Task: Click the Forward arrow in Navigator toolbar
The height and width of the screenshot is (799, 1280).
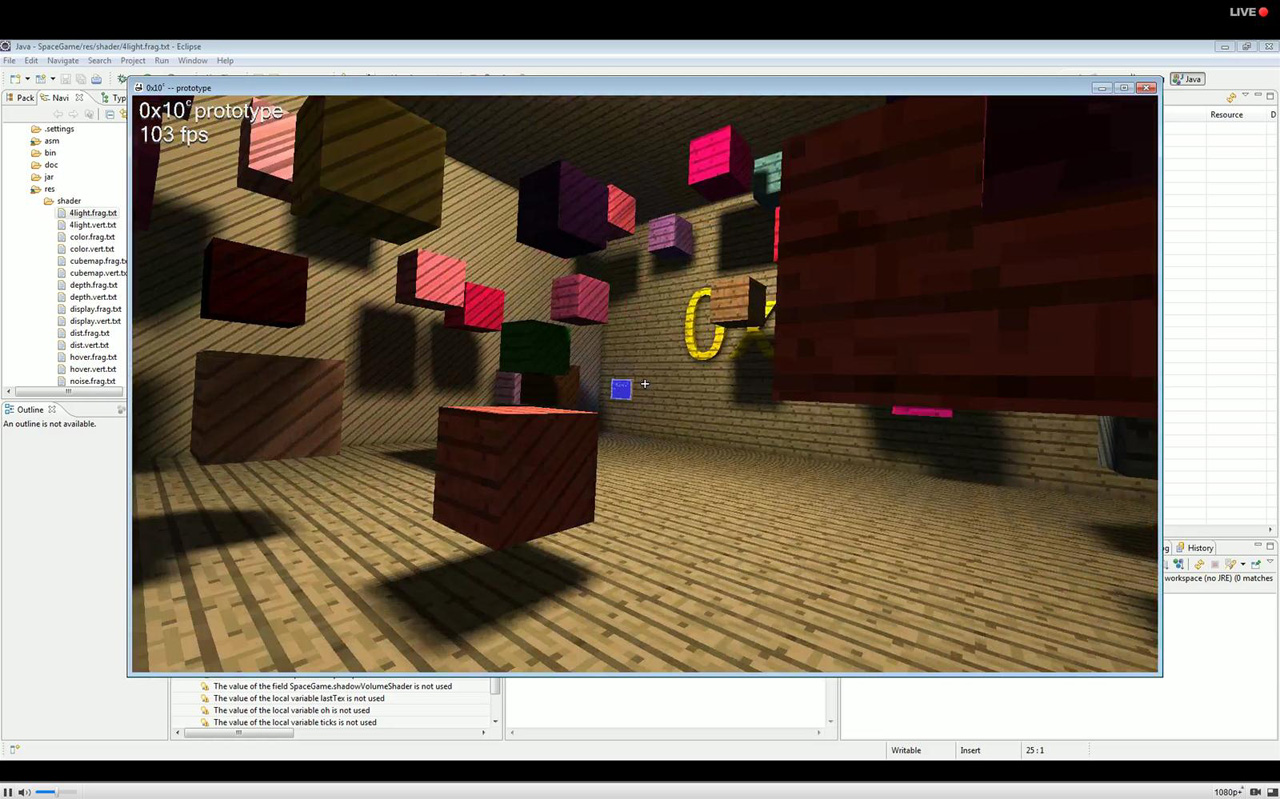Action: coord(74,114)
